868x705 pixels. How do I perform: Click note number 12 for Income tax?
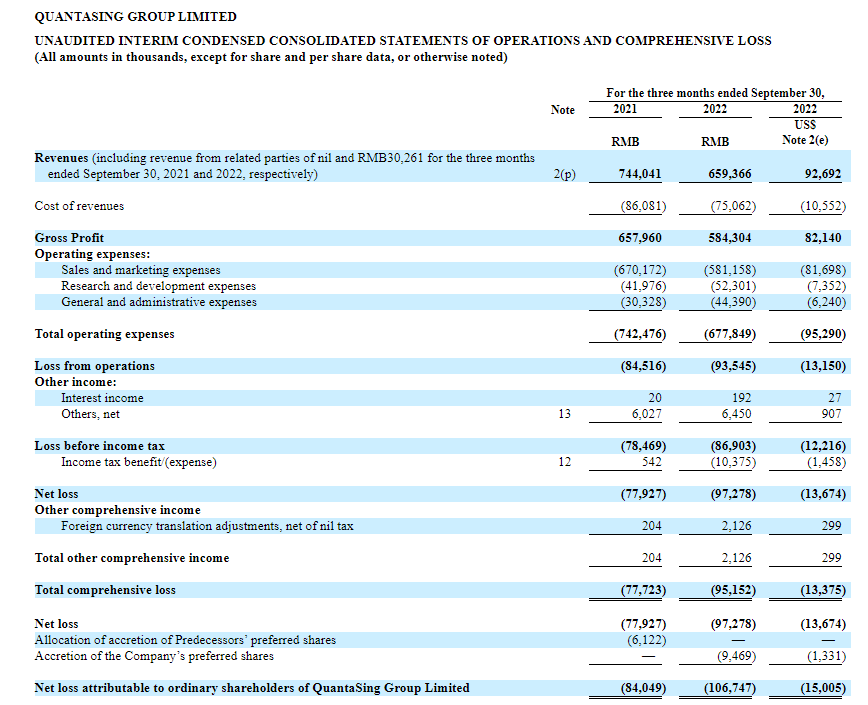pos(564,462)
